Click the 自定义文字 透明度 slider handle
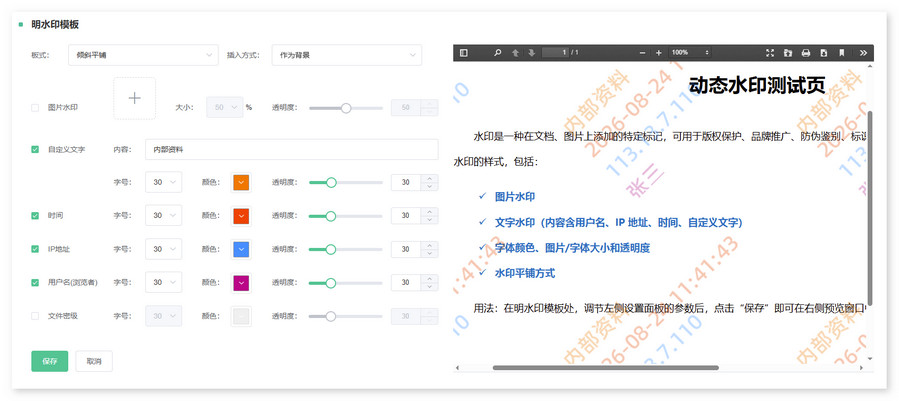 tap(331, 182)
